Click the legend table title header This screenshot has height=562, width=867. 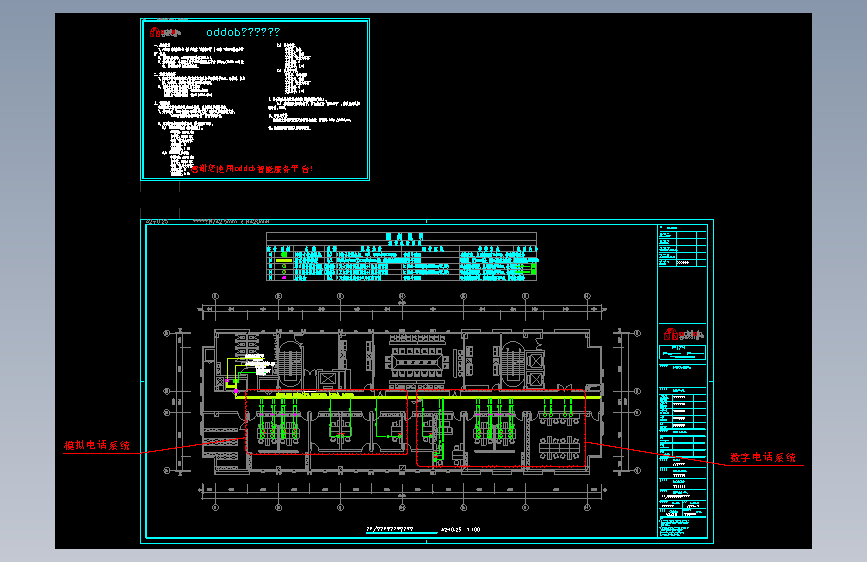point(404,237)
